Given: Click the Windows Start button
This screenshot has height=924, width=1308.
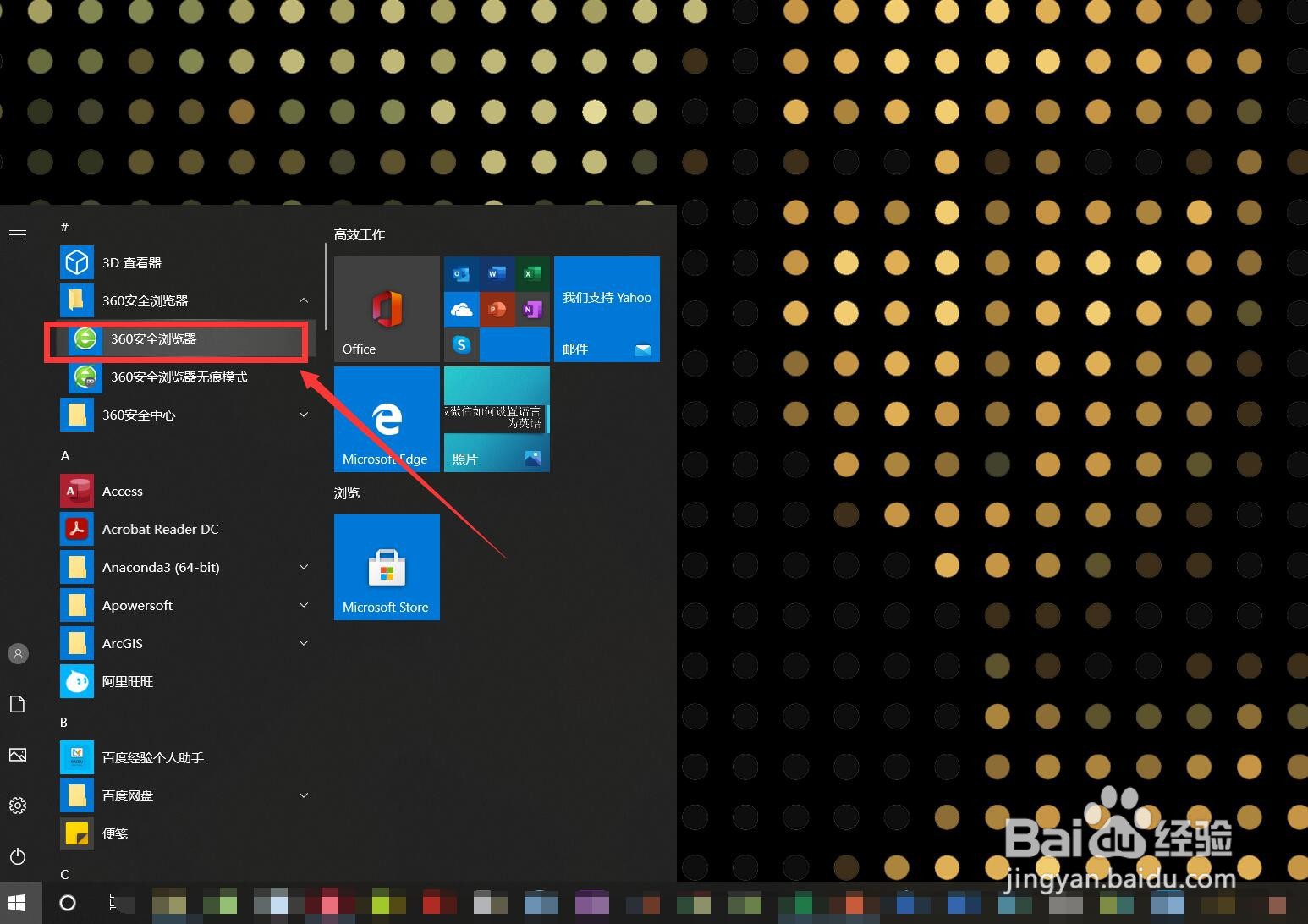Looking at the screenshot, I should coord(18,903).
